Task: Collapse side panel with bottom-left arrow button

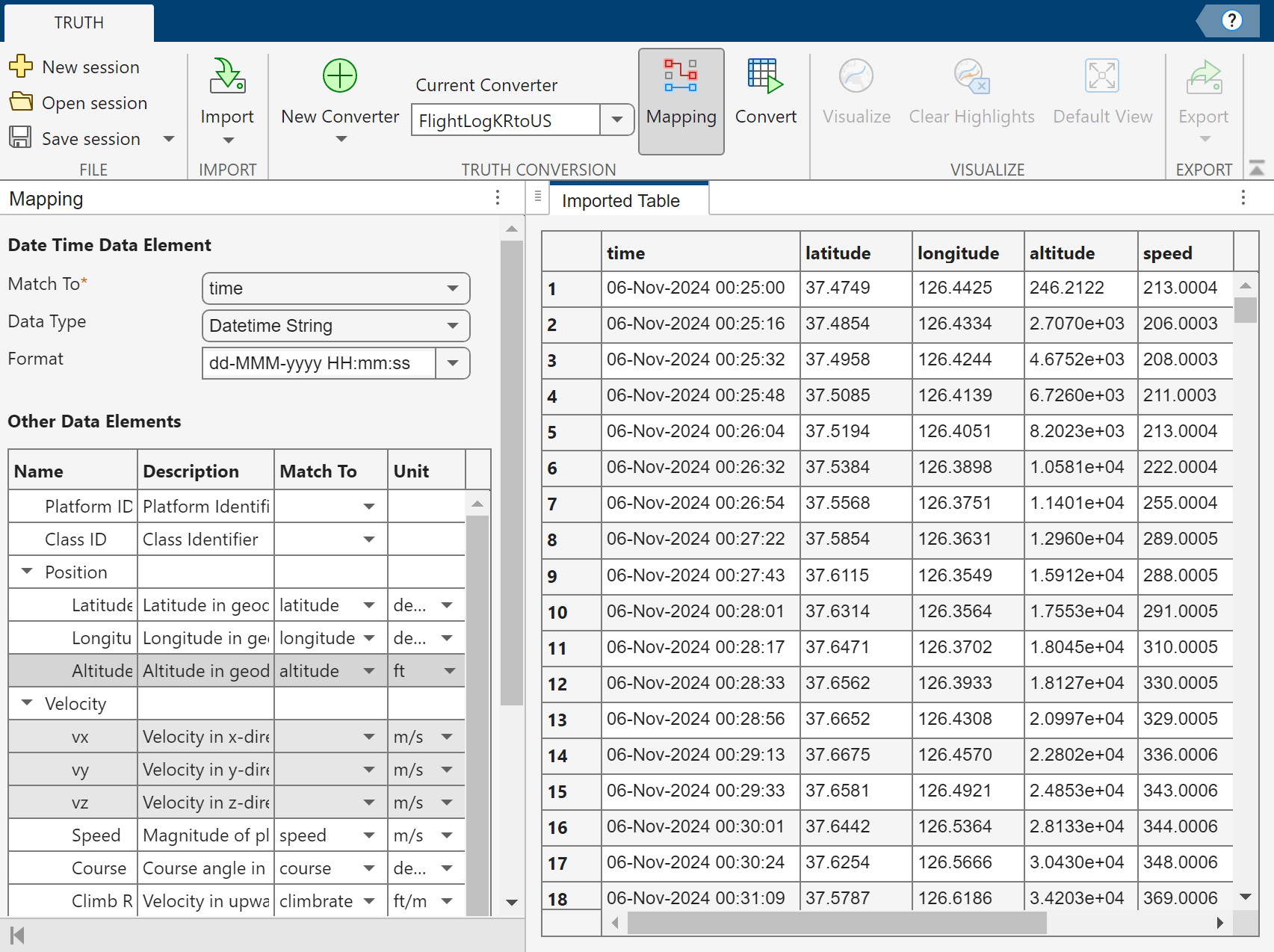Action: pos(17,935)
